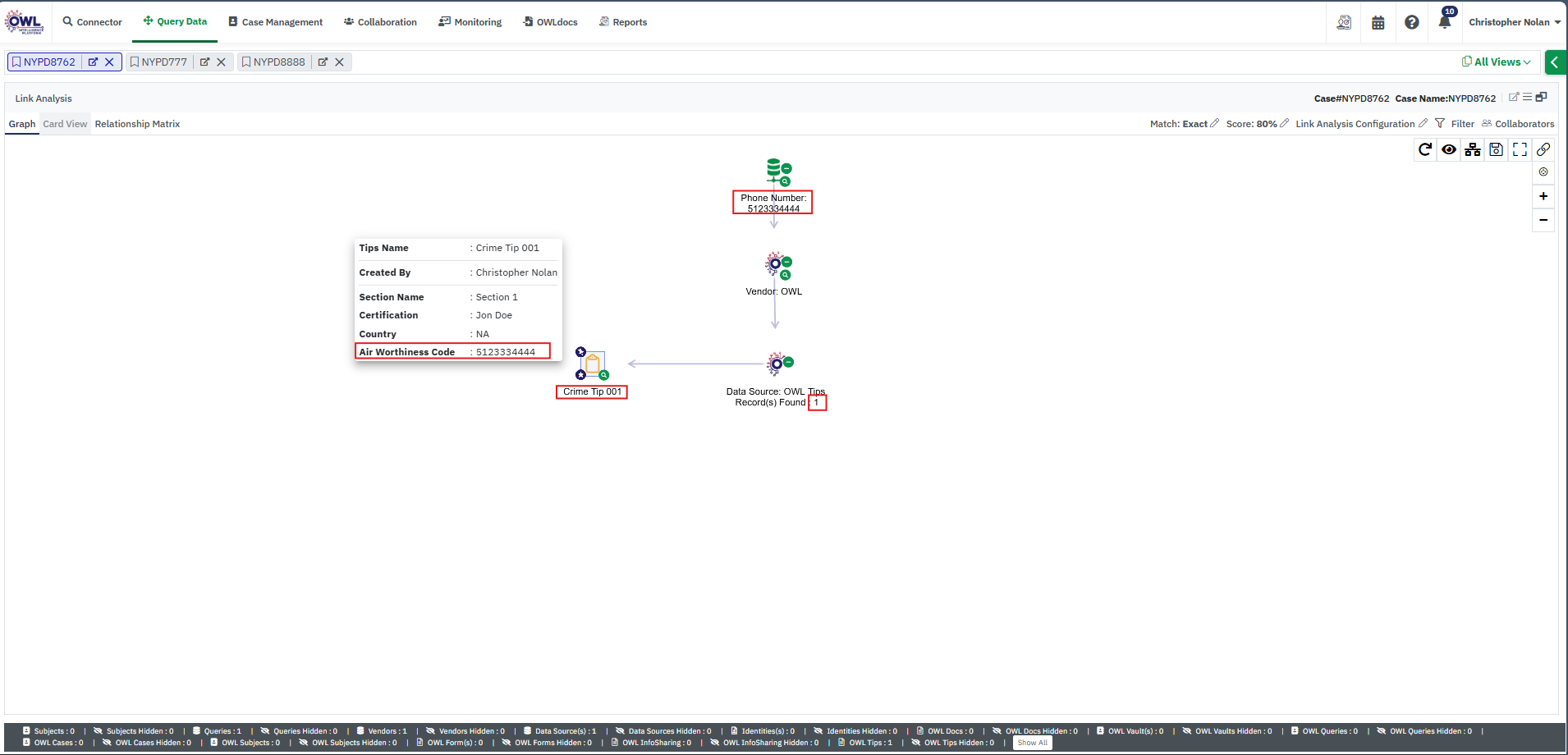Save the graph with the disk icon

[x=1496, y=149]
